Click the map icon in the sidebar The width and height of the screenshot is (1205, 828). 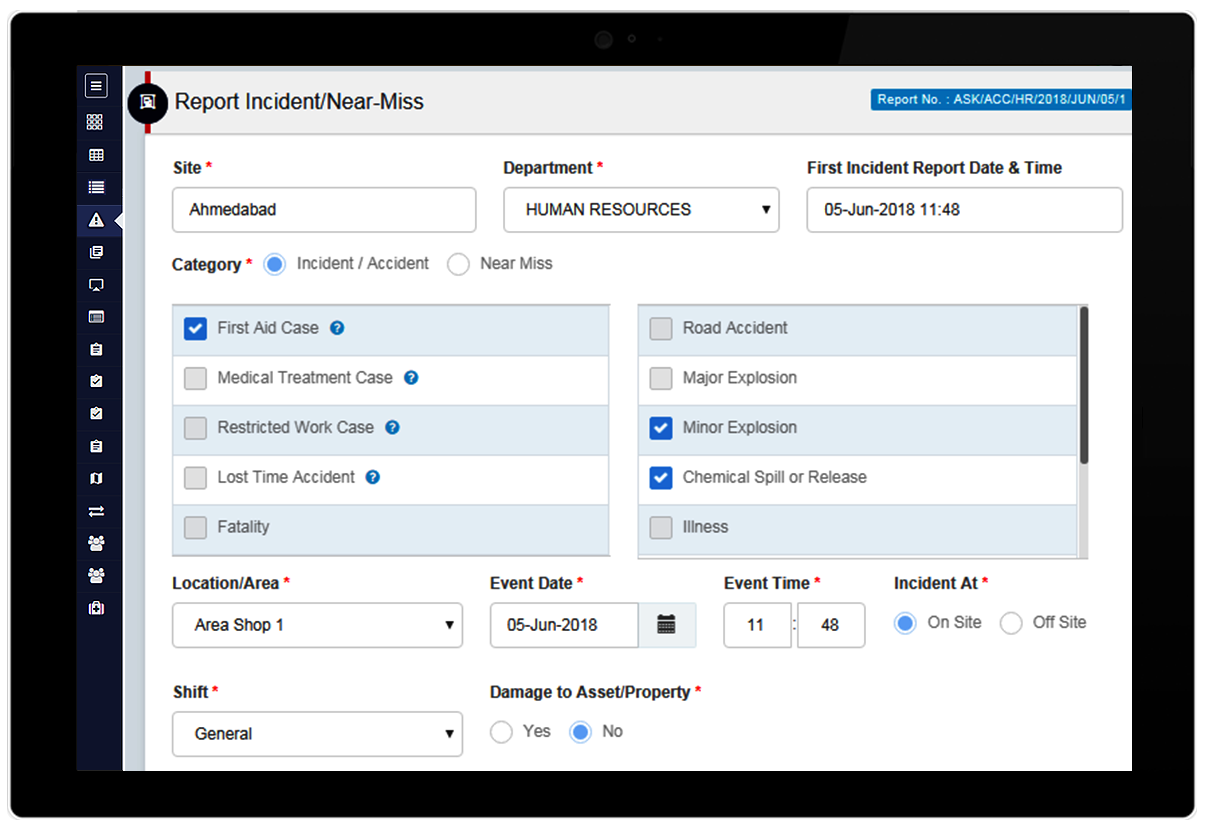coord(96,479)
